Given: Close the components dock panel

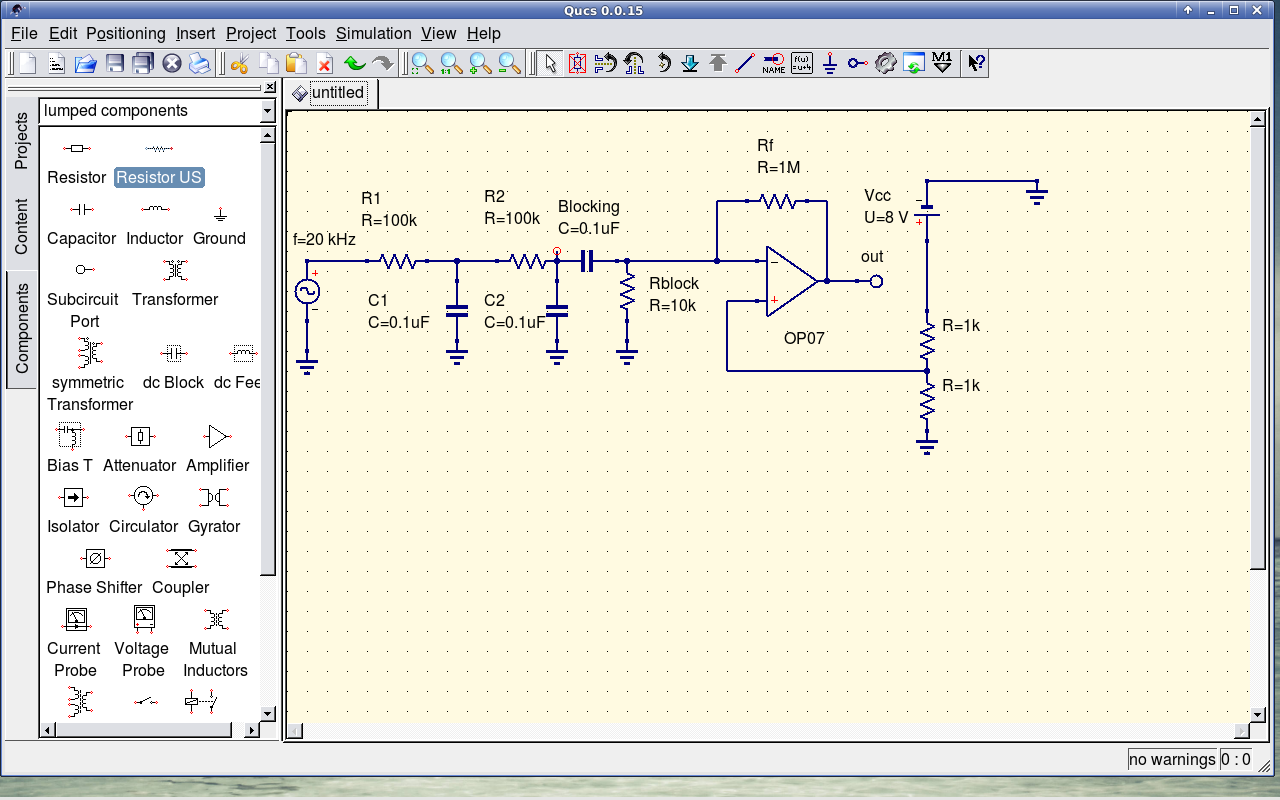Looking at the screenshot, I should (269, 87).
